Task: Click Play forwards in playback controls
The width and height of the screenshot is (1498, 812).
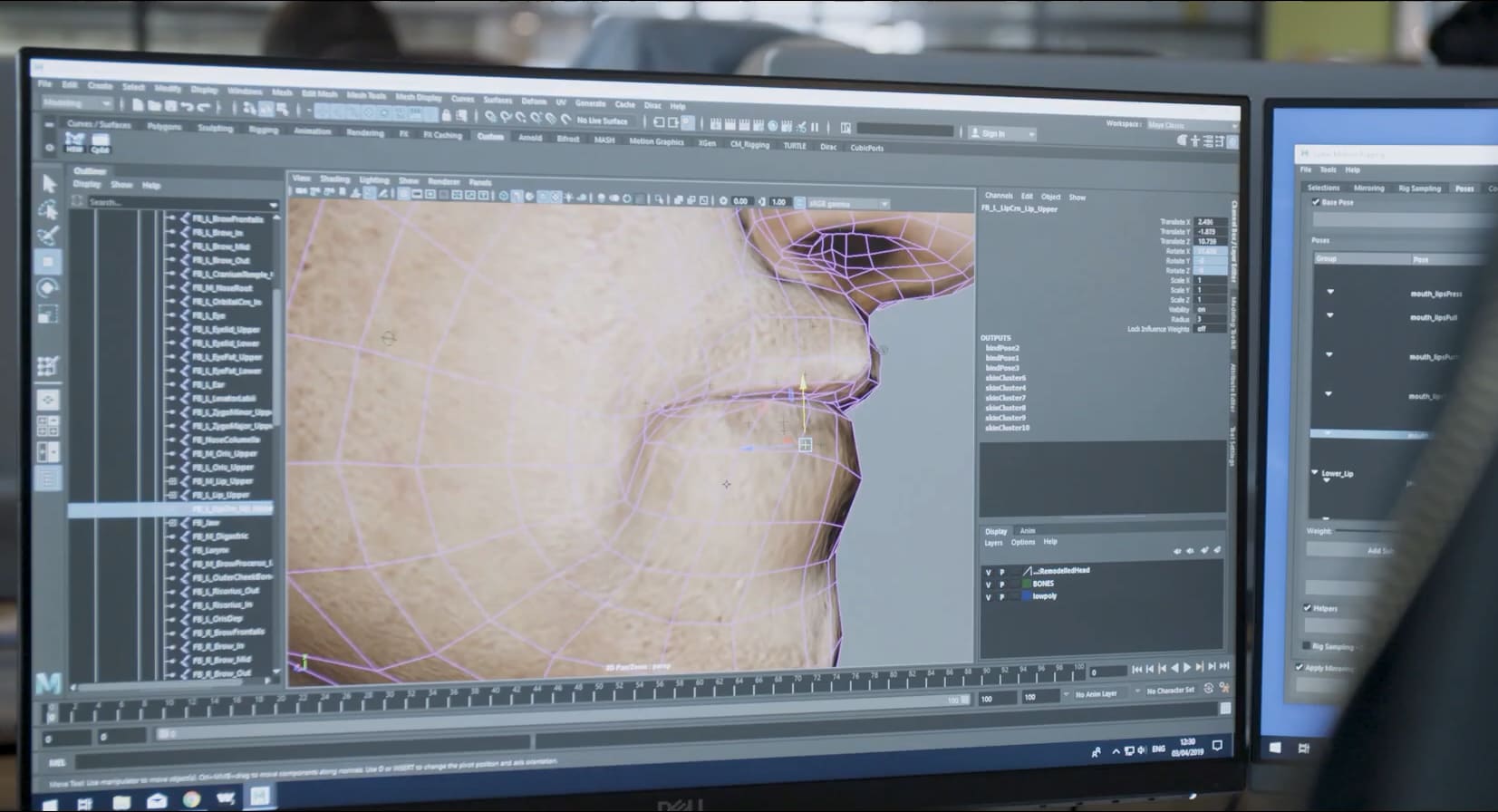Action: 1188,667
